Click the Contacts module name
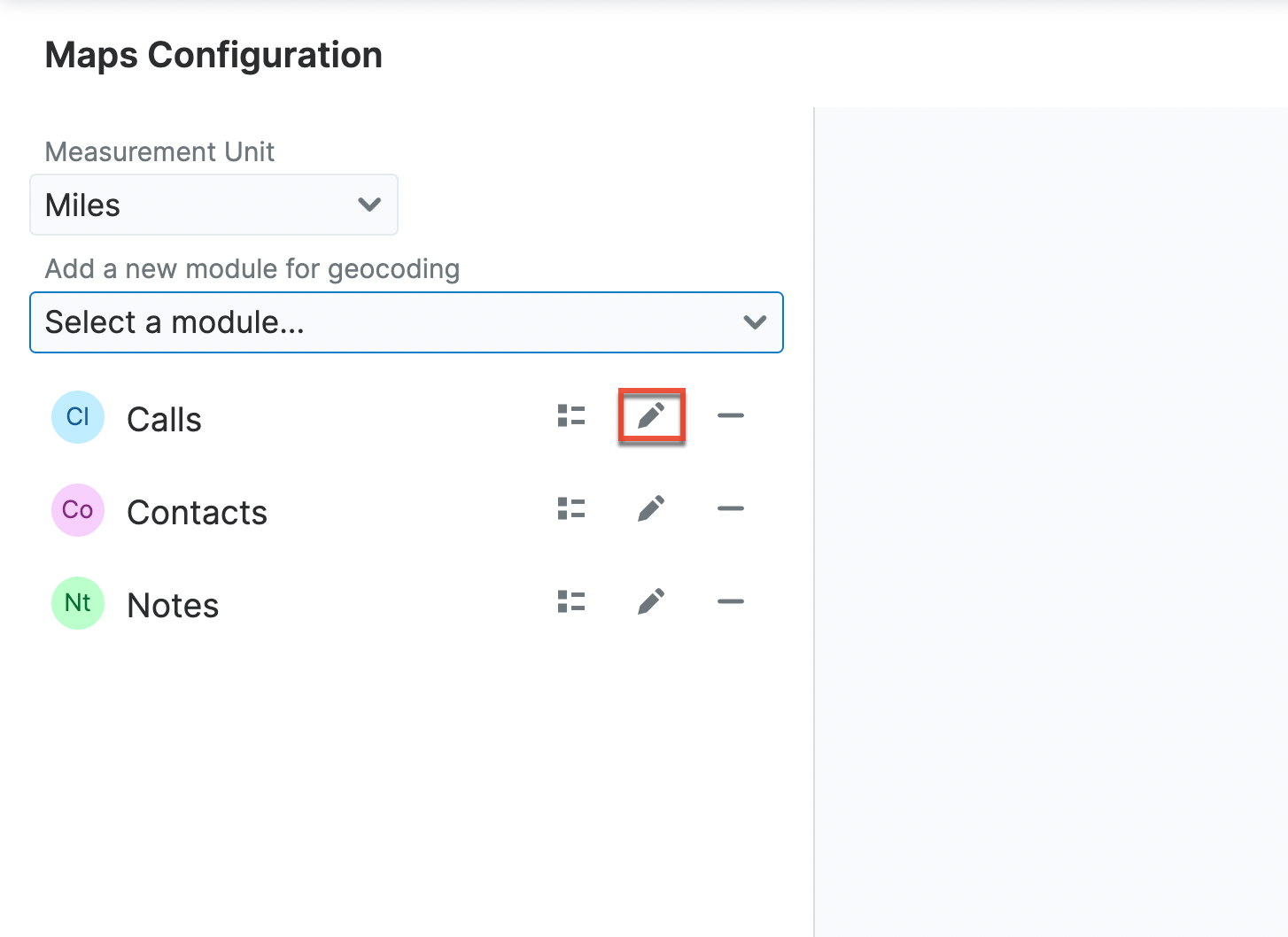The image size is (1288, 937). pos(197,513)
